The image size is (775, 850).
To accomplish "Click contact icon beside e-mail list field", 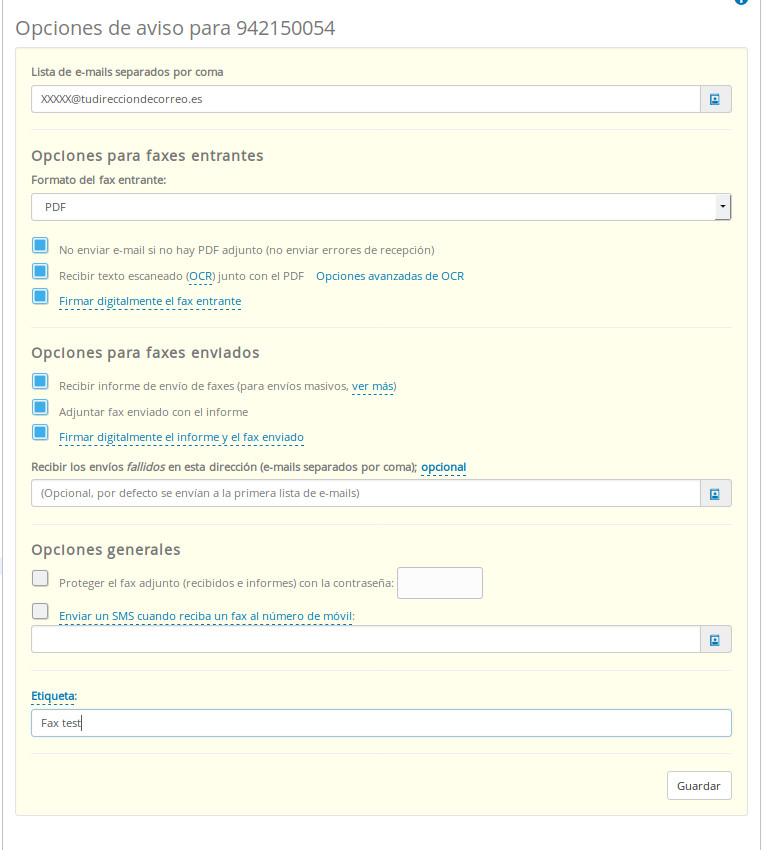I will [x=715, y=99].
